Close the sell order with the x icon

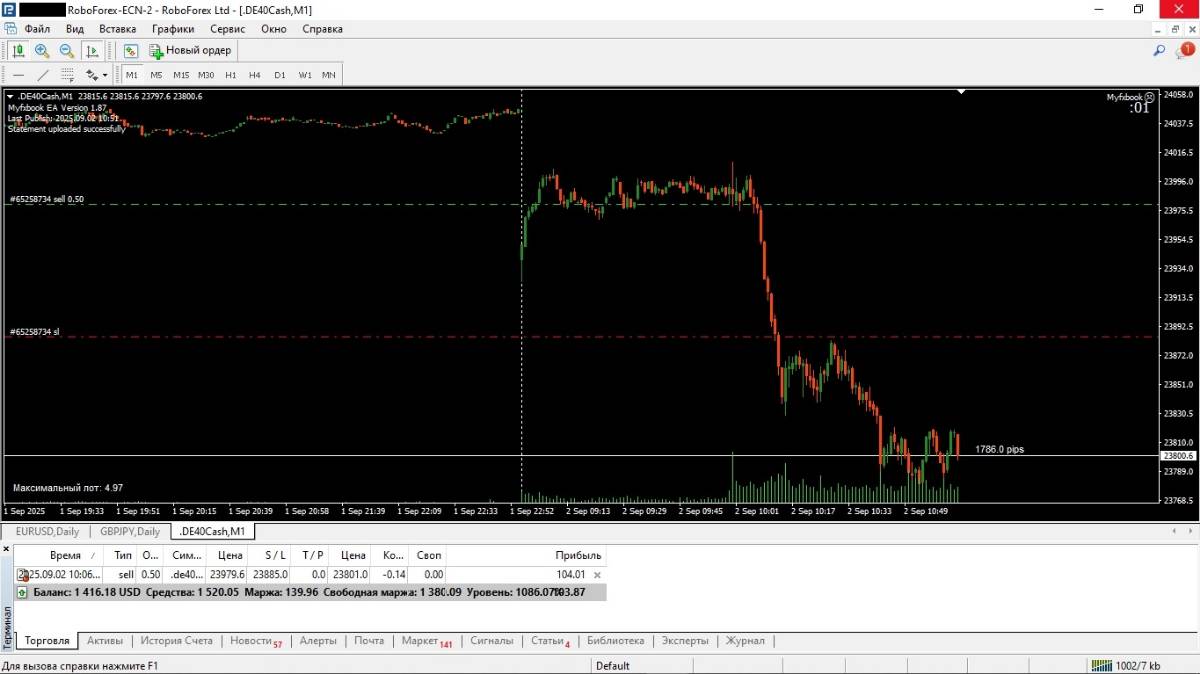click(x=597, y=575)
